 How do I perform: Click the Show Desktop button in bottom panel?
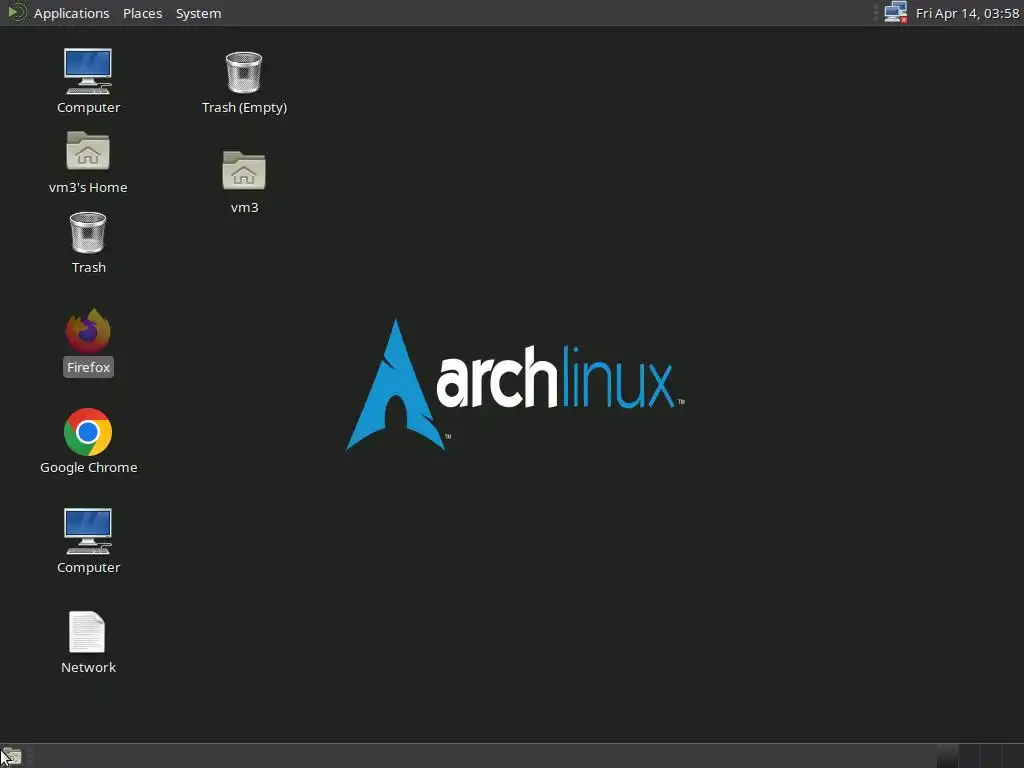point(11,756)
